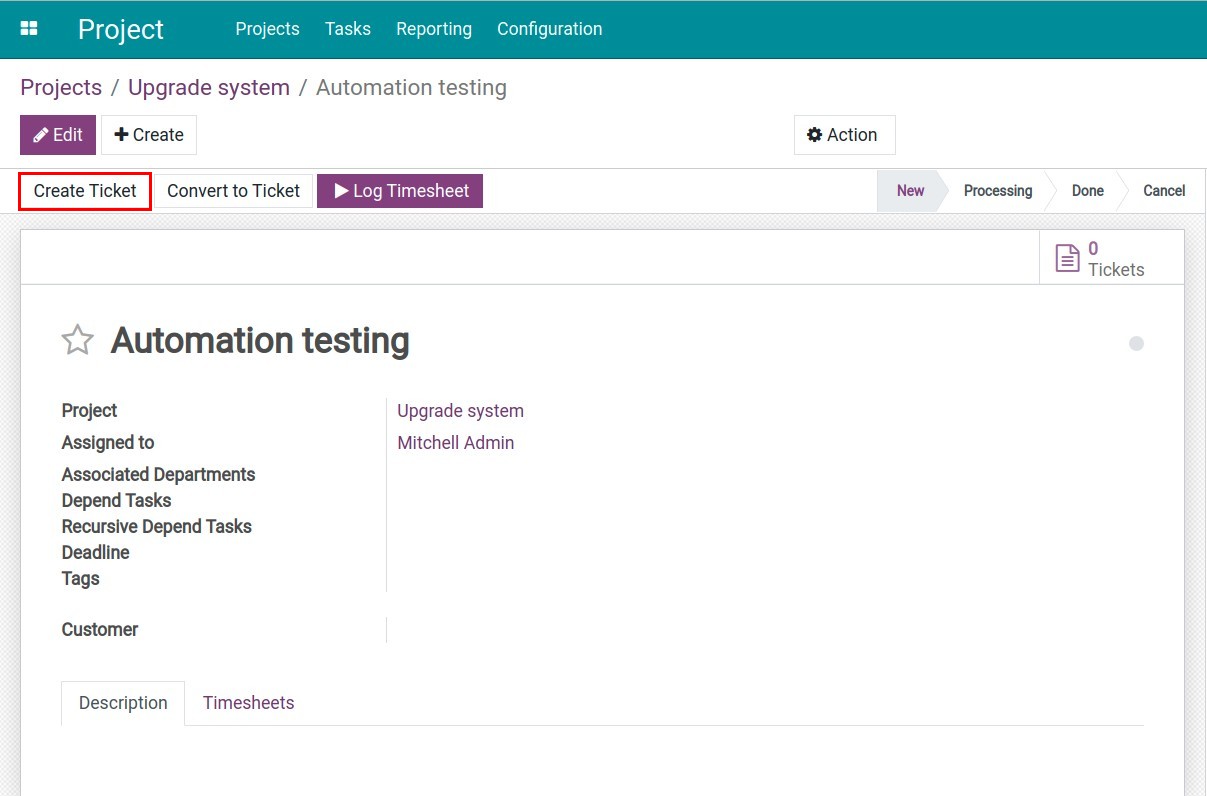Set the task stage to Done
This screenshot has height=796, width=1207.
pos(1087,190)
